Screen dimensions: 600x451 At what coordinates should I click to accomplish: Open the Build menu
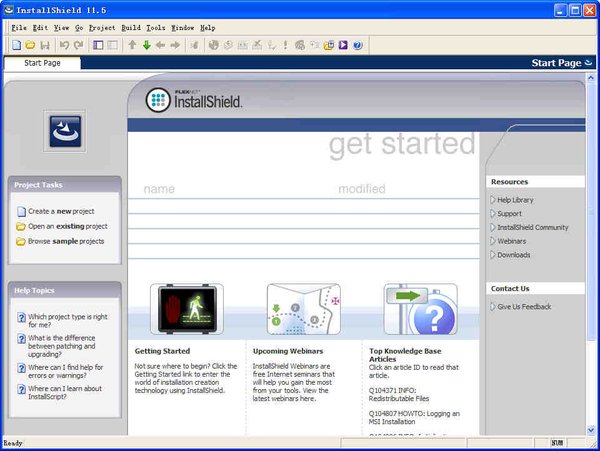(131, 28)
